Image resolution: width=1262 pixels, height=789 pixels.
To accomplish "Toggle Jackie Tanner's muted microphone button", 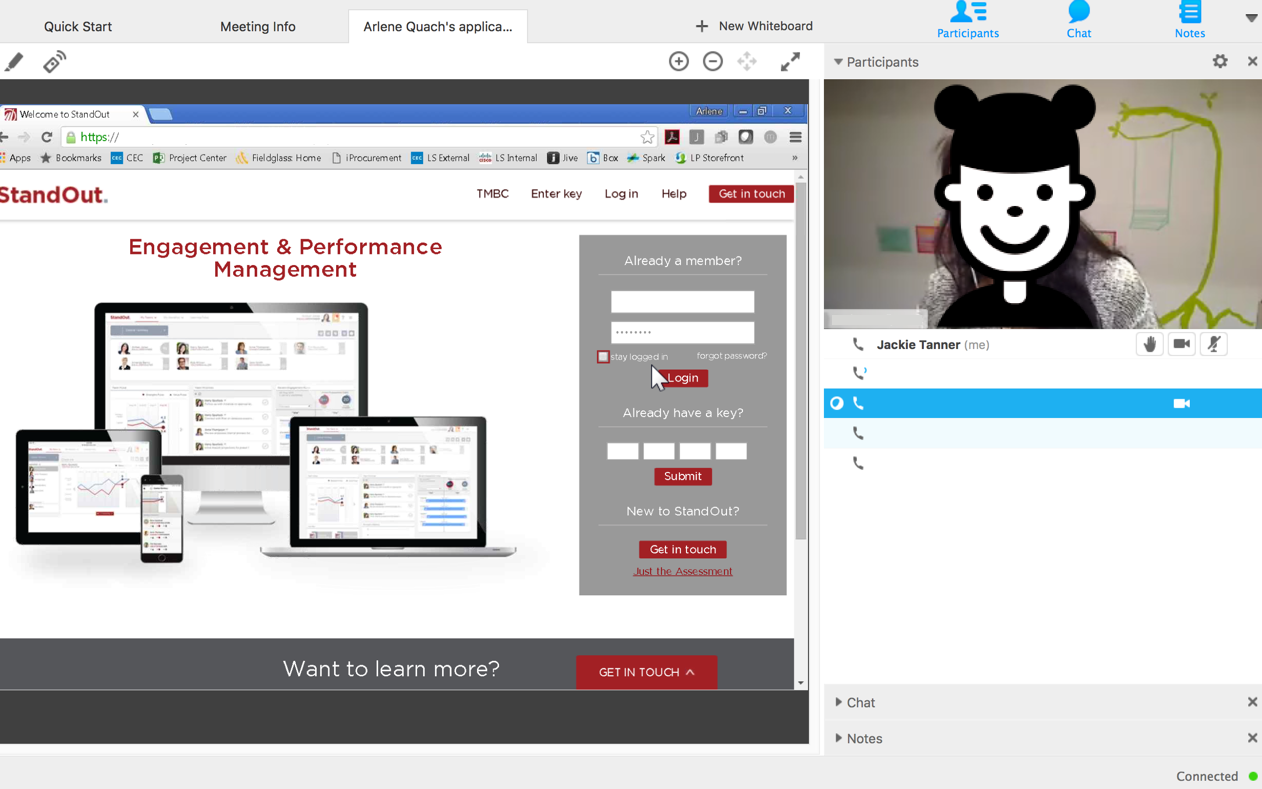I will (x=1214, y=344).
